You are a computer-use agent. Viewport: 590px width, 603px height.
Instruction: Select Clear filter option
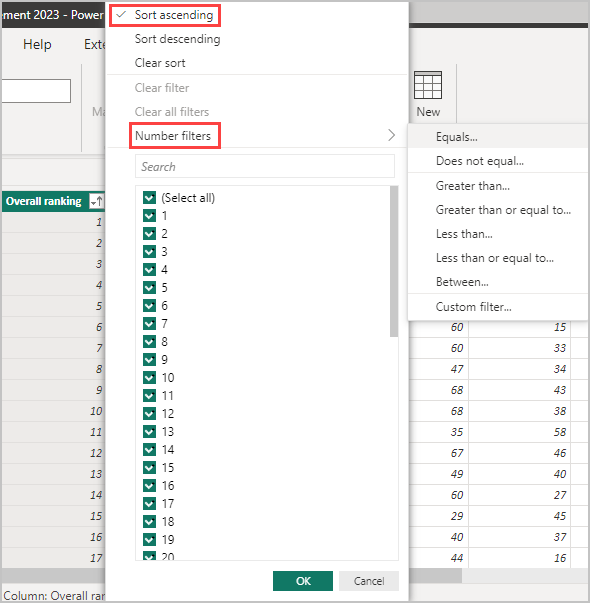point(162,88)
